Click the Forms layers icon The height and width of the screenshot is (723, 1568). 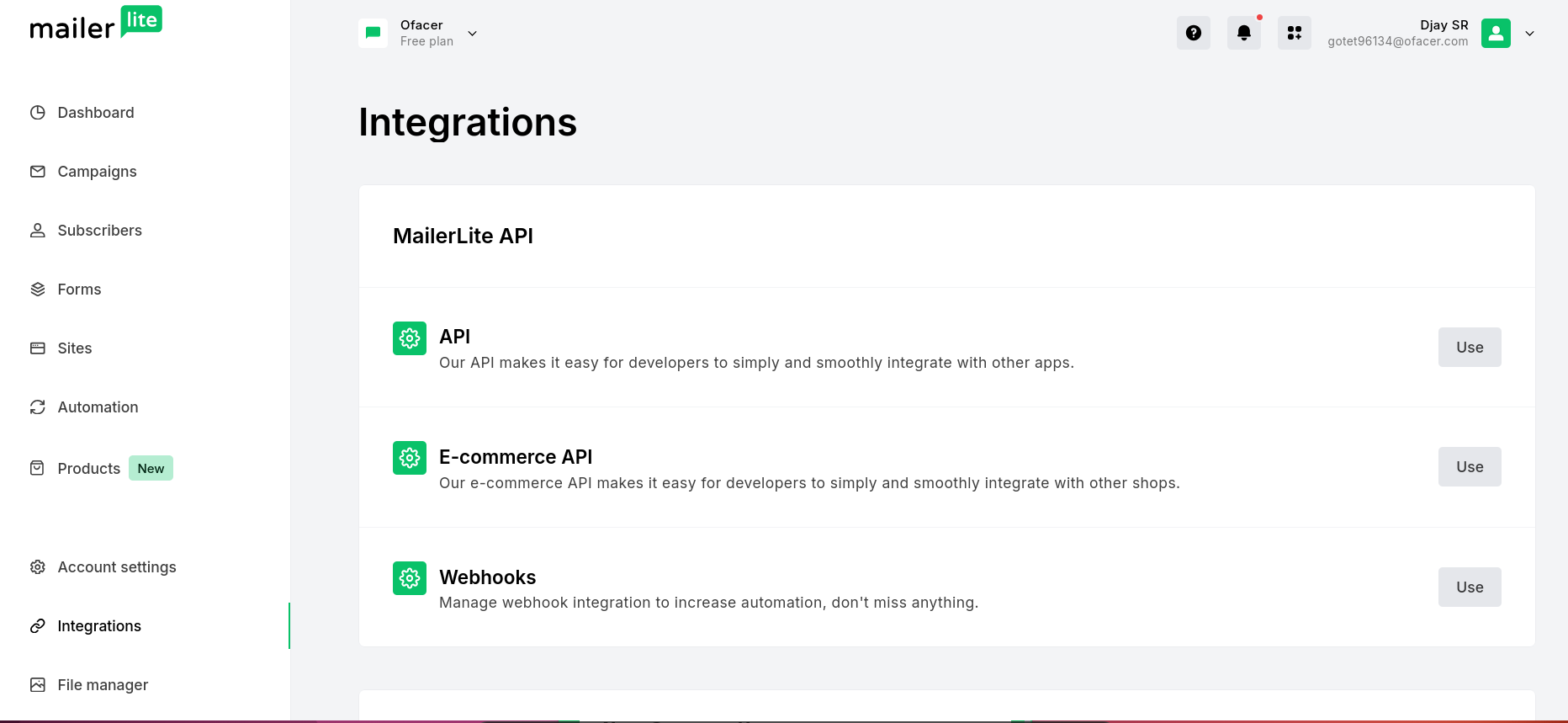tap(38, 290)
